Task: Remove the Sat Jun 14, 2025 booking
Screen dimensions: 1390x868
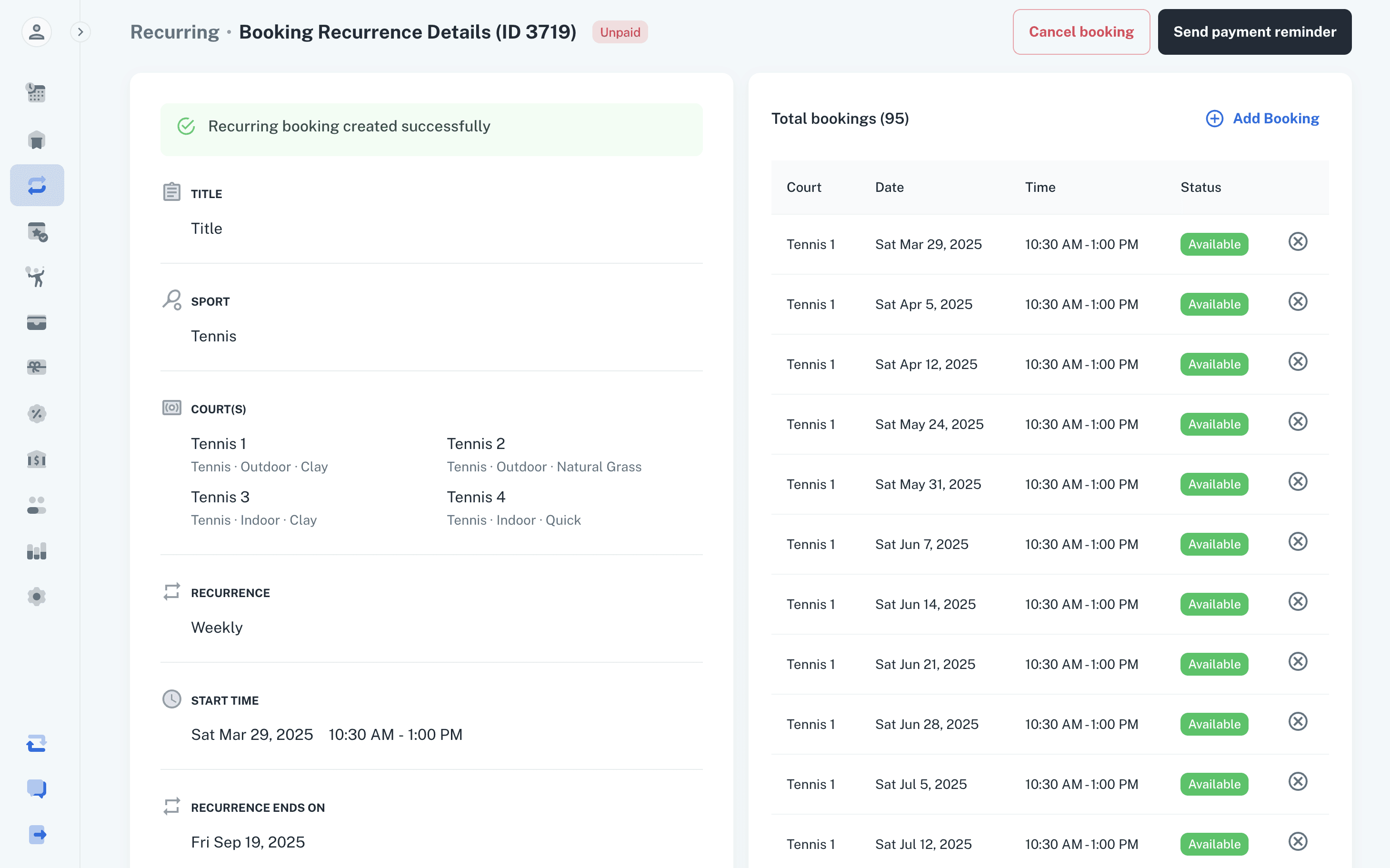Action: [1298, 602]
